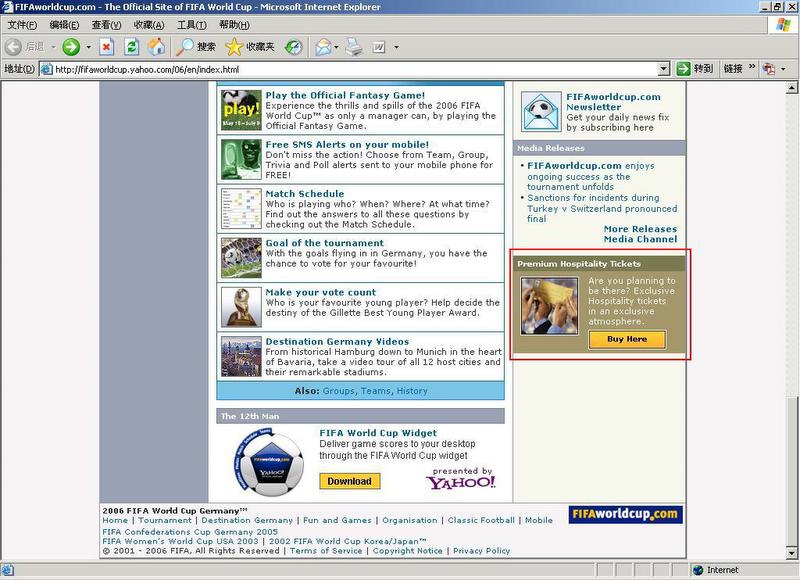Open the Mail button dropdown arrow

336,47
